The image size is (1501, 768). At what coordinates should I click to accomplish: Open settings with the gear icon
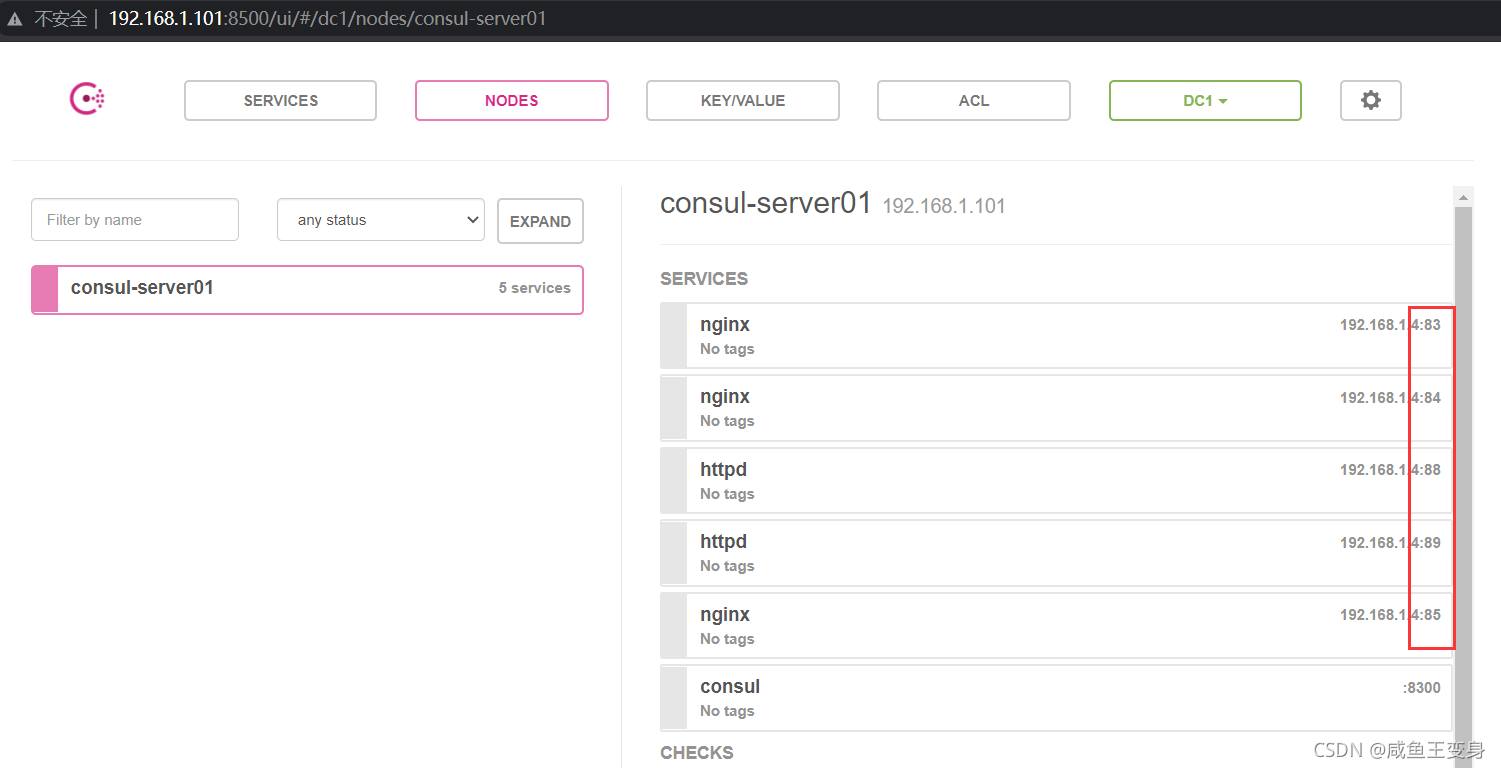1371,100
